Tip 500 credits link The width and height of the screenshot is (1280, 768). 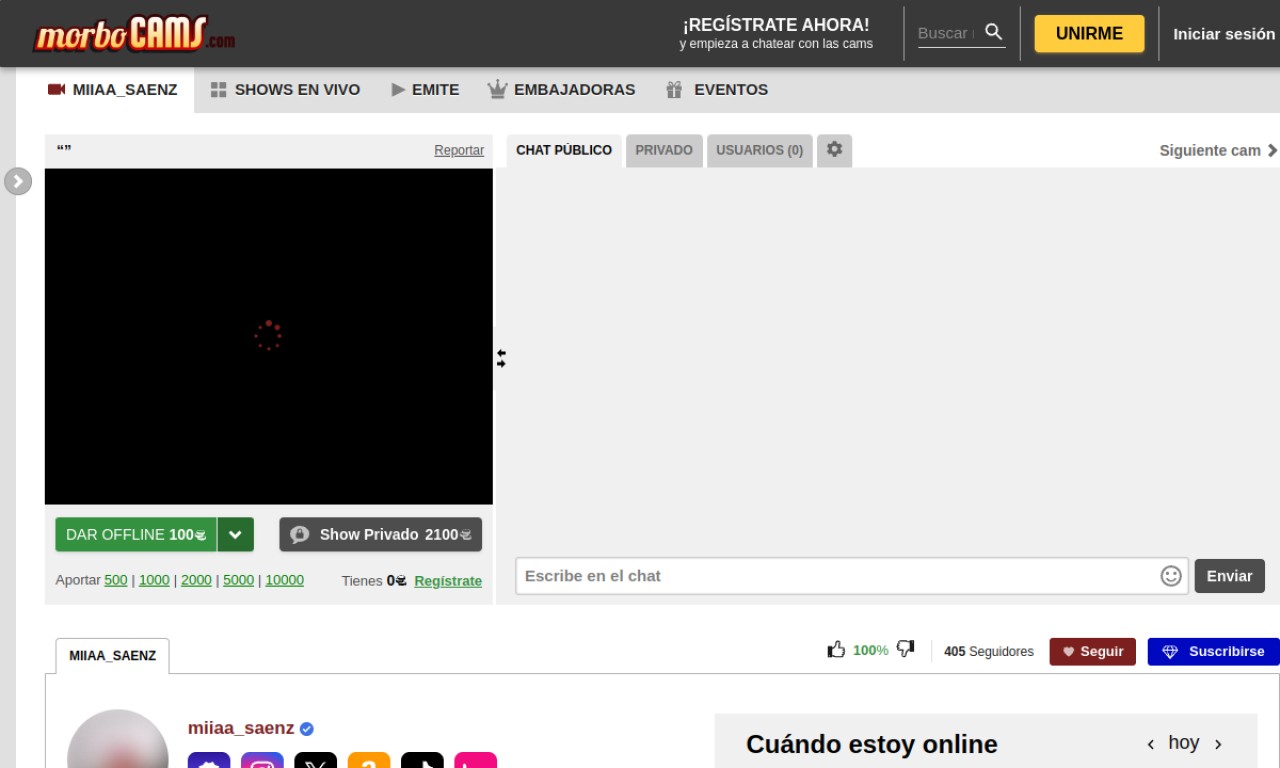(116, 580)
